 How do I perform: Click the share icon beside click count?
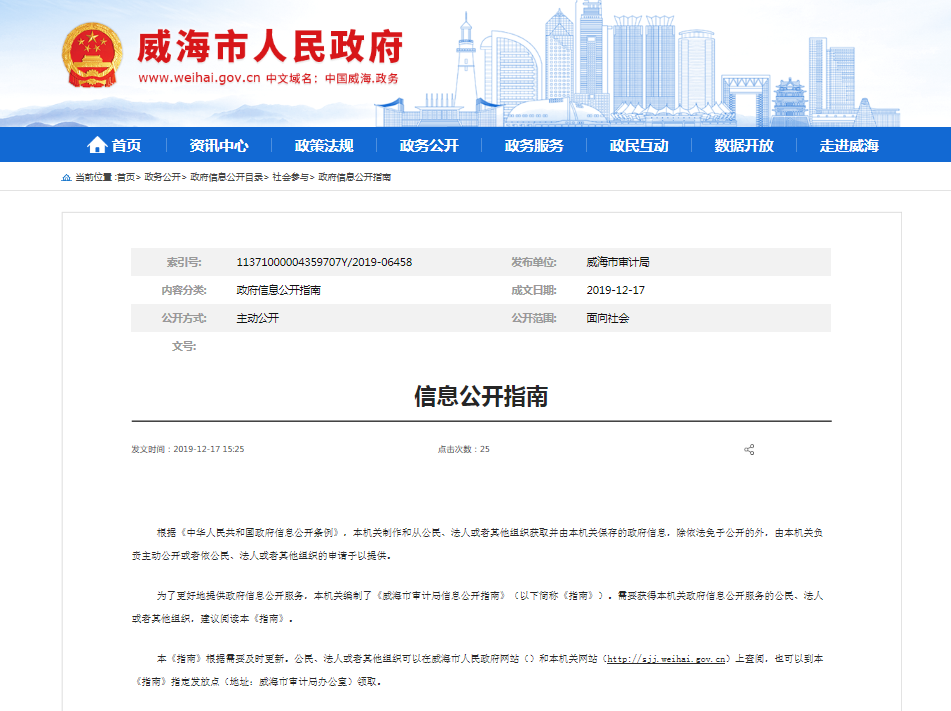pos(749,450)
